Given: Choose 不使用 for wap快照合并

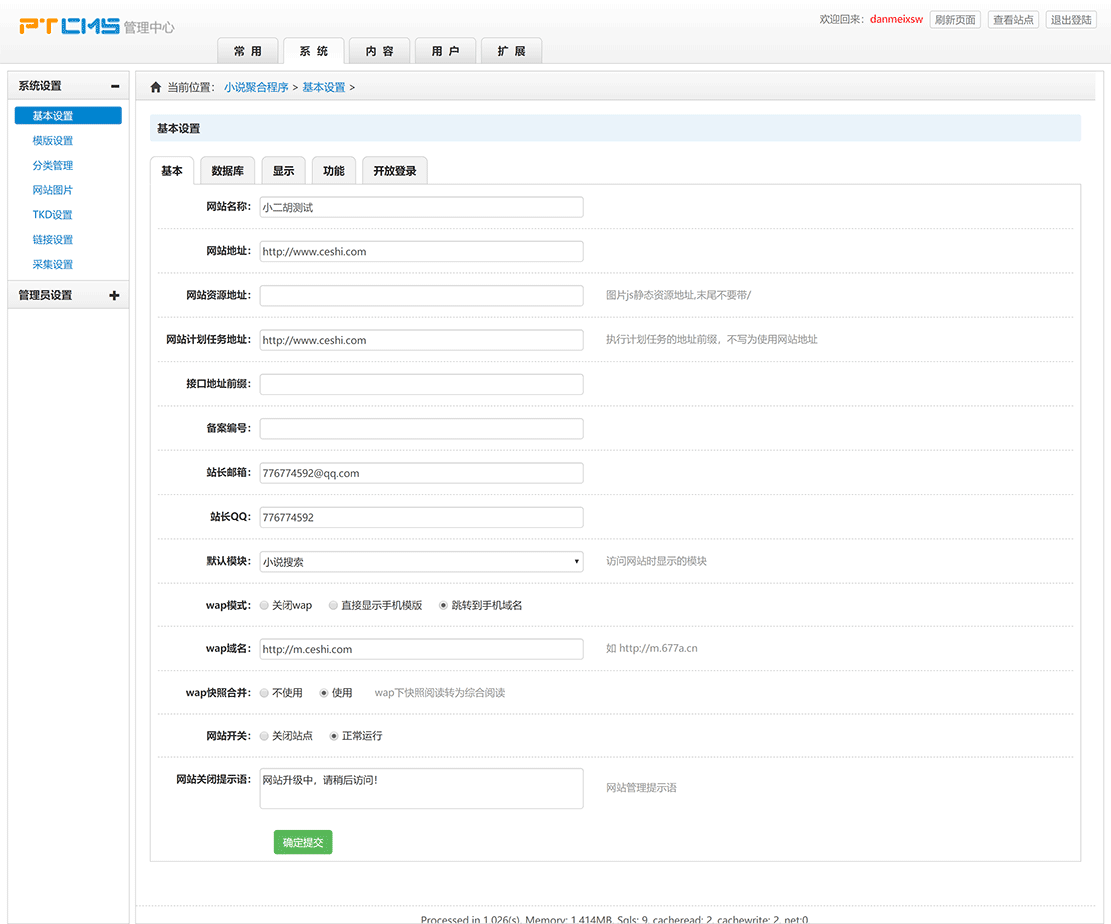Looking at the screenshot, I should [264, 693].
